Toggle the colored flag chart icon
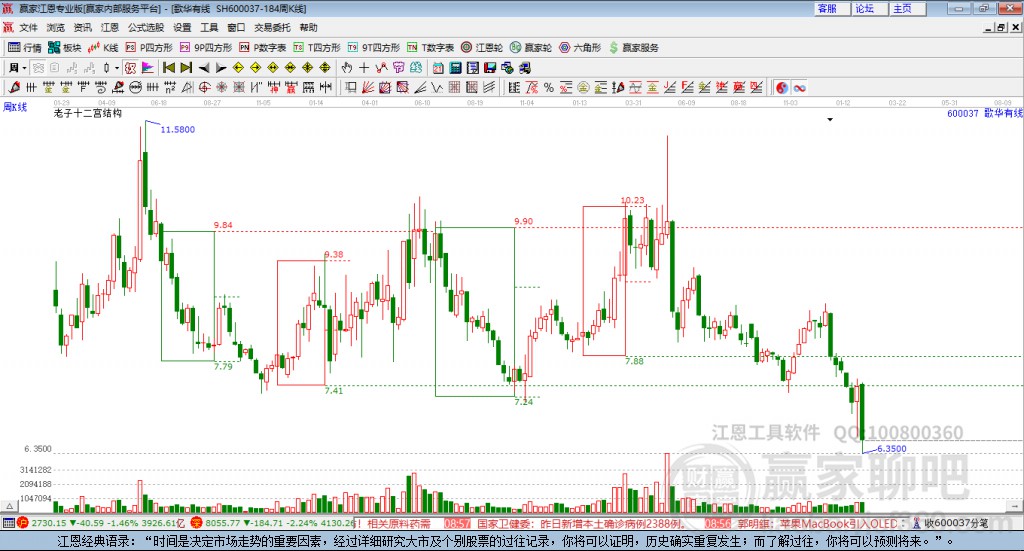The height and width of the screenshot is (551, 1024). click(x=148, y=68)
